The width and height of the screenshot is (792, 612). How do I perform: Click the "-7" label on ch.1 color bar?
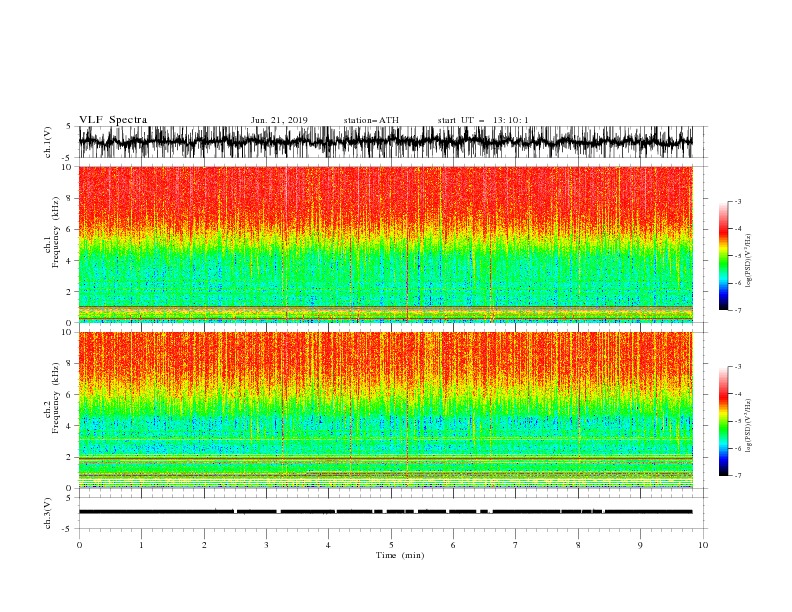pos(737,310)
